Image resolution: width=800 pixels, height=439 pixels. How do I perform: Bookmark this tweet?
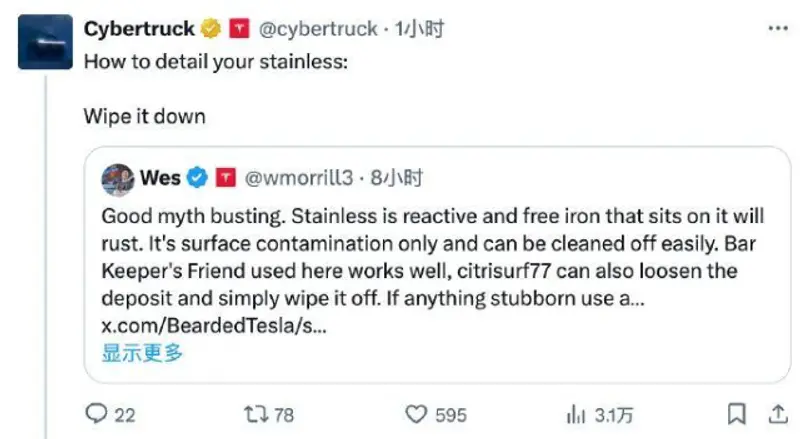pos(736,413)
